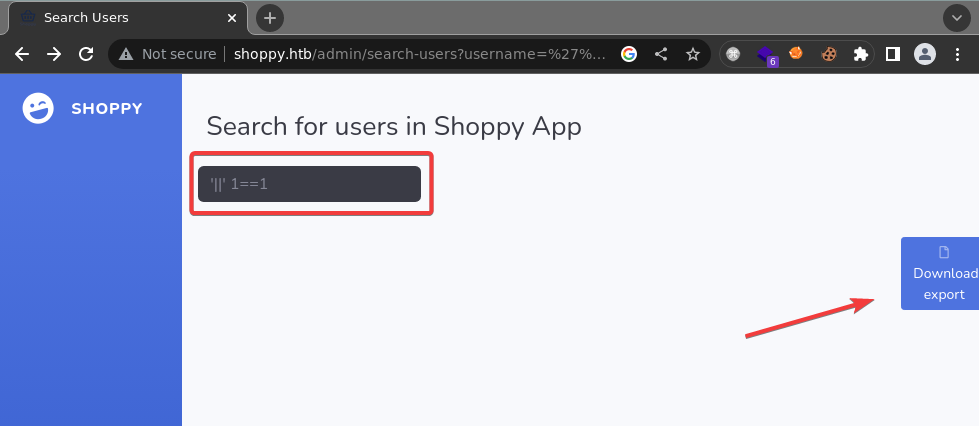This screenshot has width=979, height=426.
Task: Open the orange fox extension
Action: 797,54
